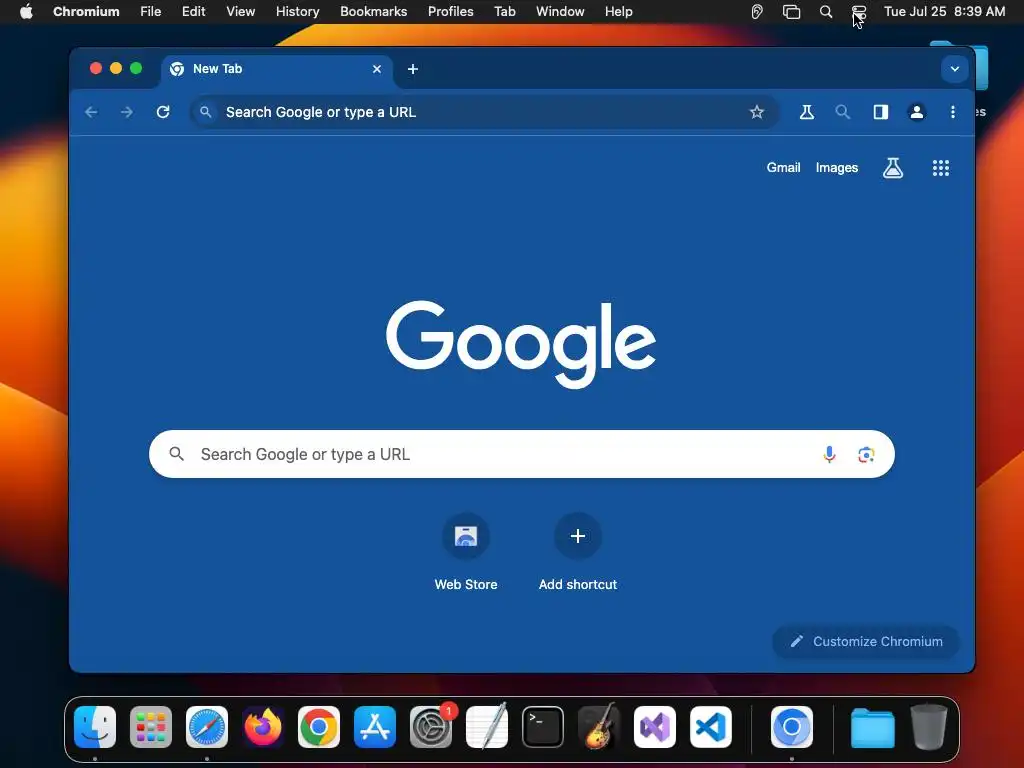Click the Google logo

[x=520, y=344]
